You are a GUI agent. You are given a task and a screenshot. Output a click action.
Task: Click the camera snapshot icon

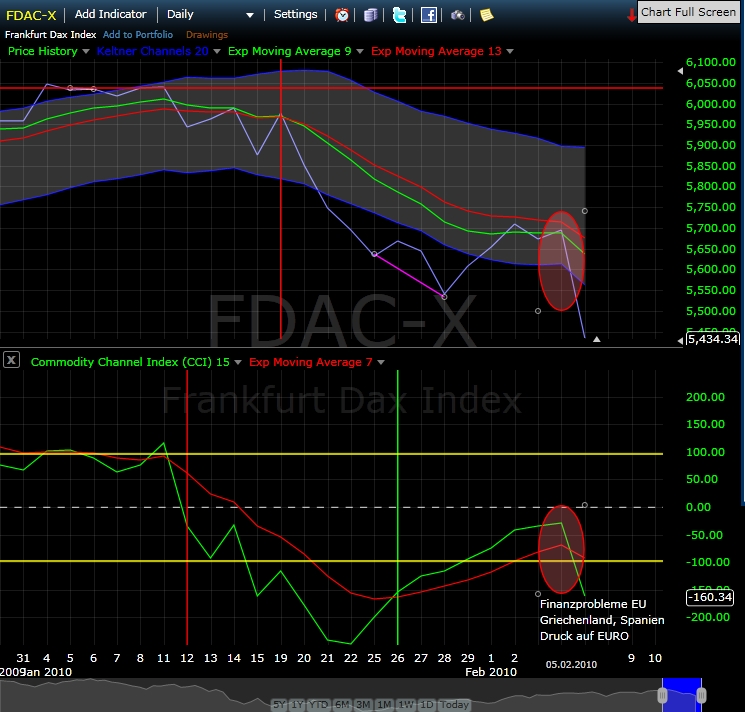click(458, 16)
